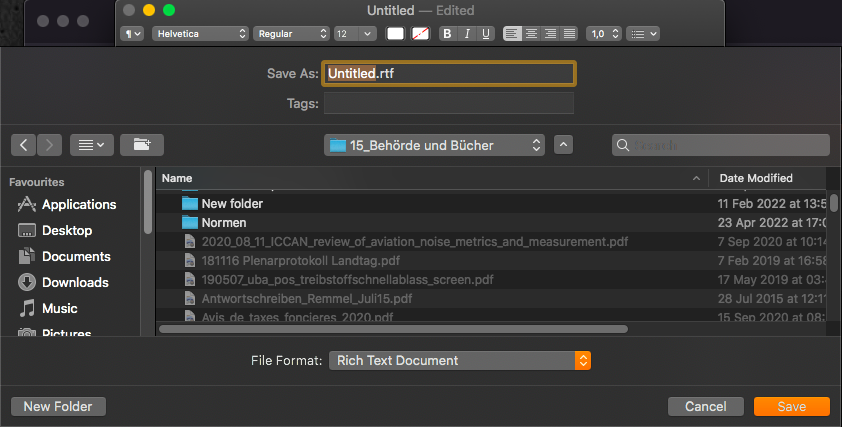The width and height of the screenshot is (842, 427).
Task: Click the sidebar vertical scrollbar
Action: click(x=148, y=202)
